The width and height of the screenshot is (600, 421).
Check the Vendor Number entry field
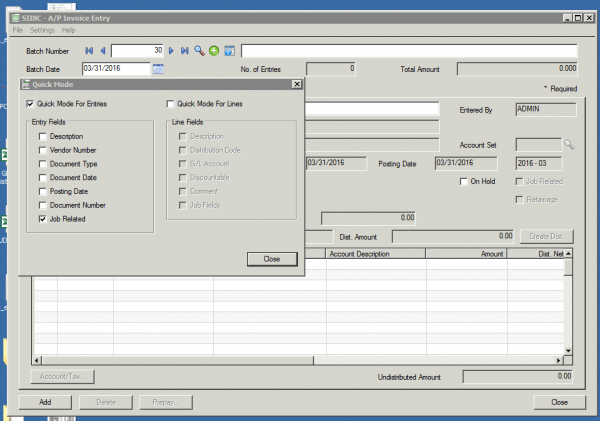(42, 149)
